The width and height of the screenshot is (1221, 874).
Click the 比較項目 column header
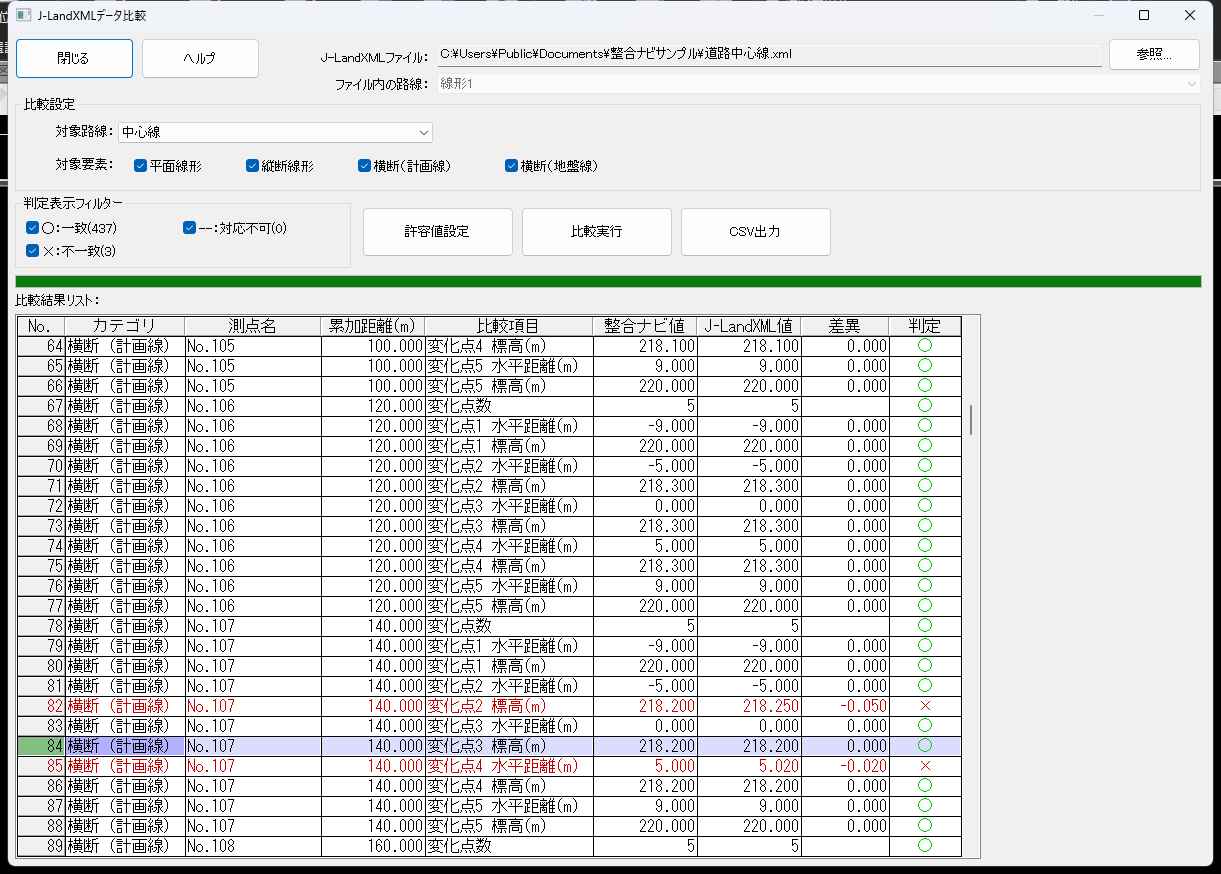[509, 326]
